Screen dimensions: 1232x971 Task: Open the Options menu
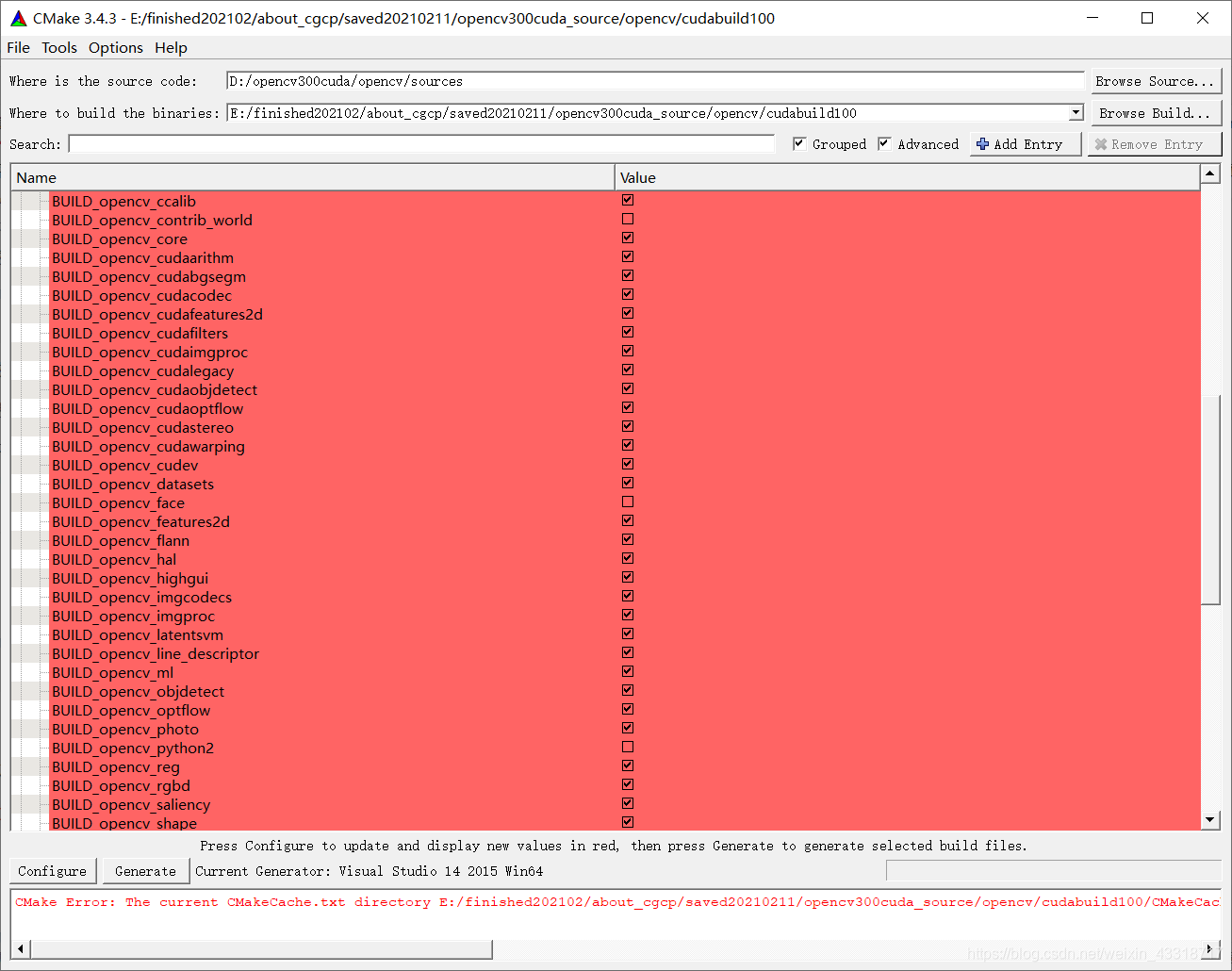[116, 48]
